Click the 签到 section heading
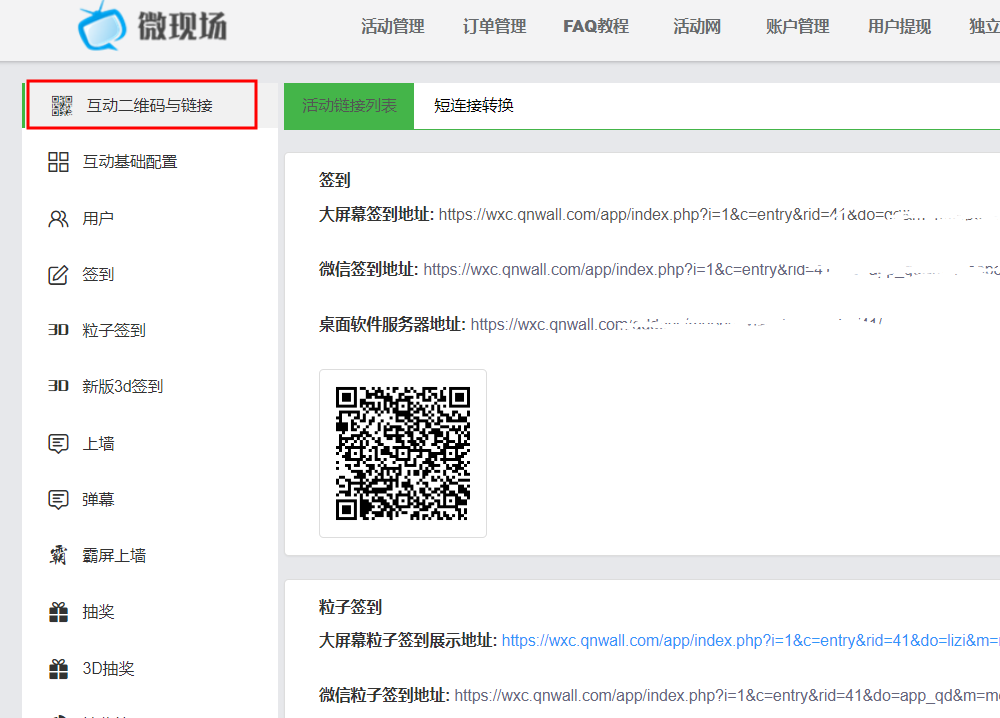Image resolution: width=1000 pixels, height=718 pixels. (x=334, y=180)
